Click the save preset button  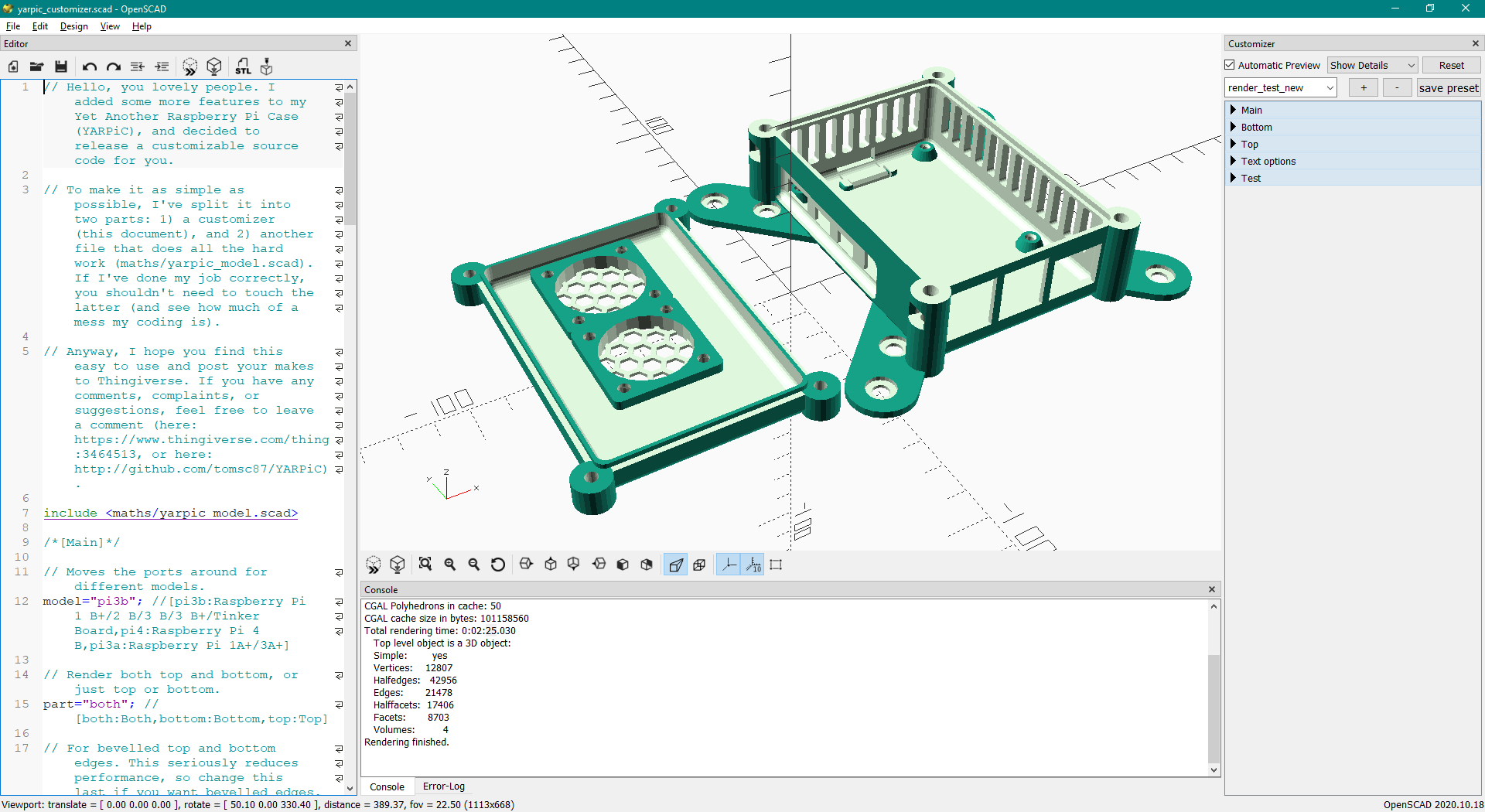pos(1448,87)
